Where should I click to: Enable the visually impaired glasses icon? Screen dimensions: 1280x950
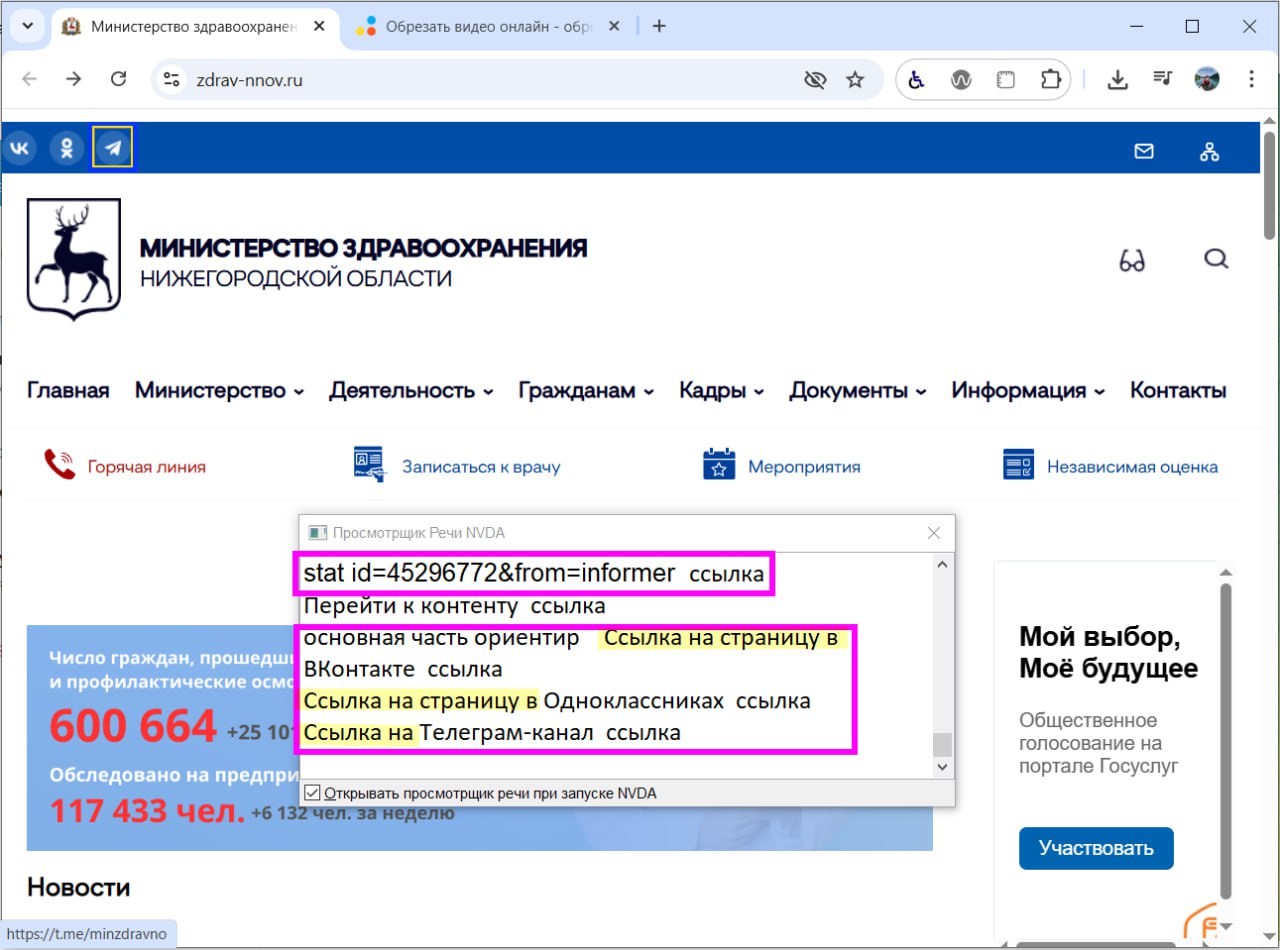point(1132,262)
